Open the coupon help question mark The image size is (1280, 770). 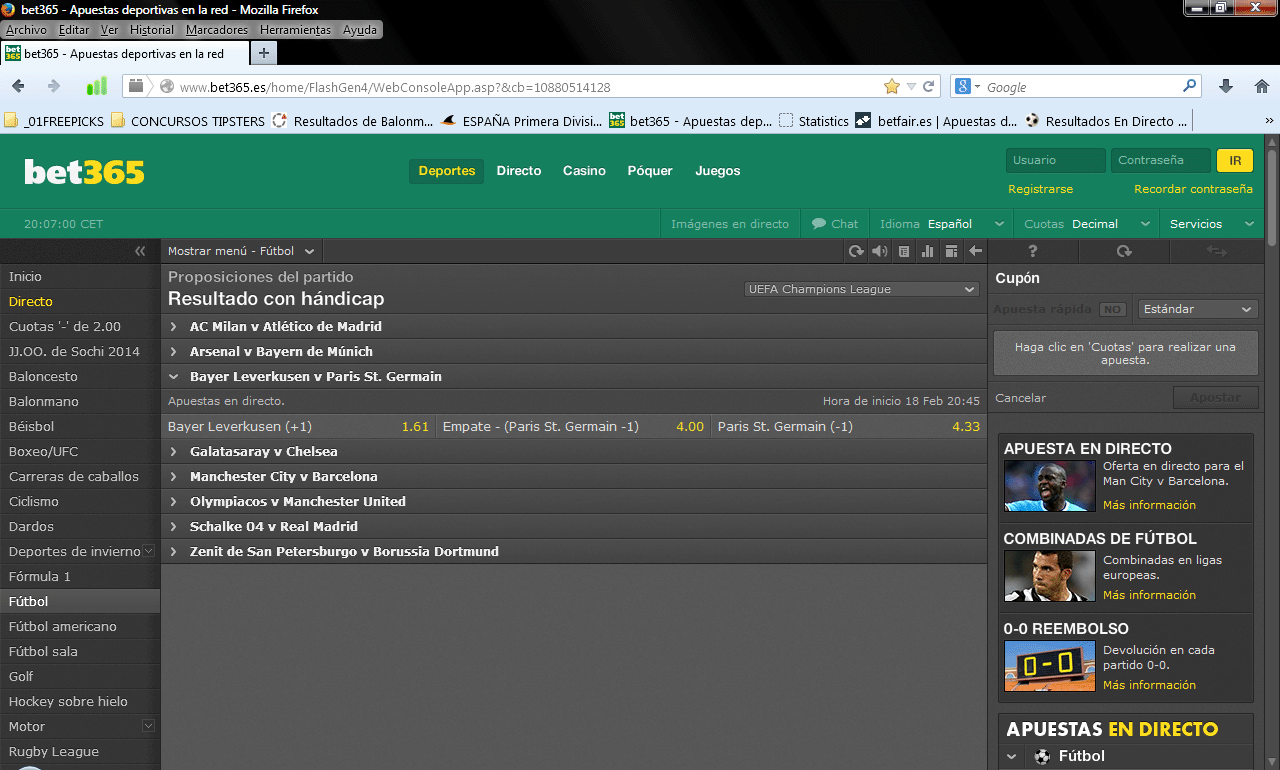click(x=1033, y=252)
